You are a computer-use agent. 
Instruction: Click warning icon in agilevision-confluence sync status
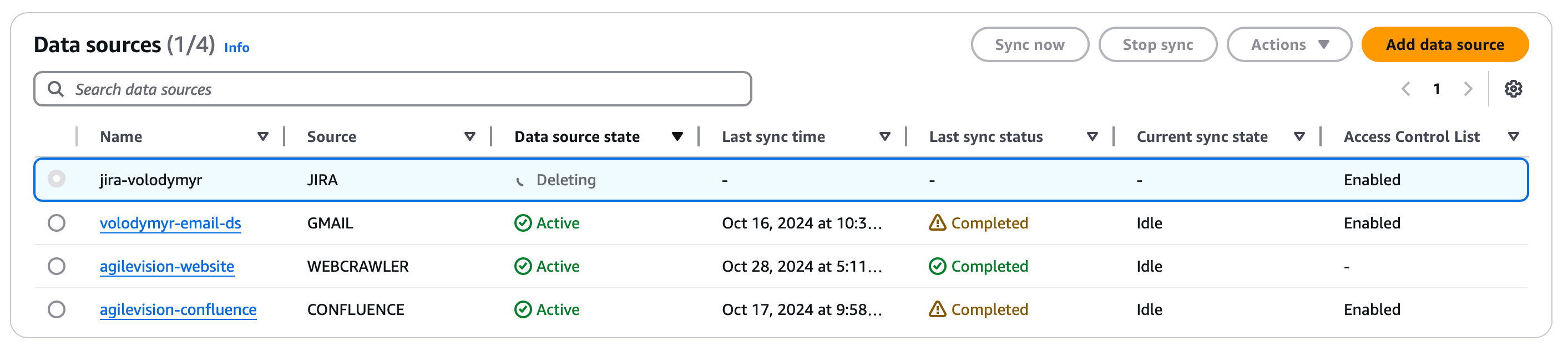(x=937, y=309)
